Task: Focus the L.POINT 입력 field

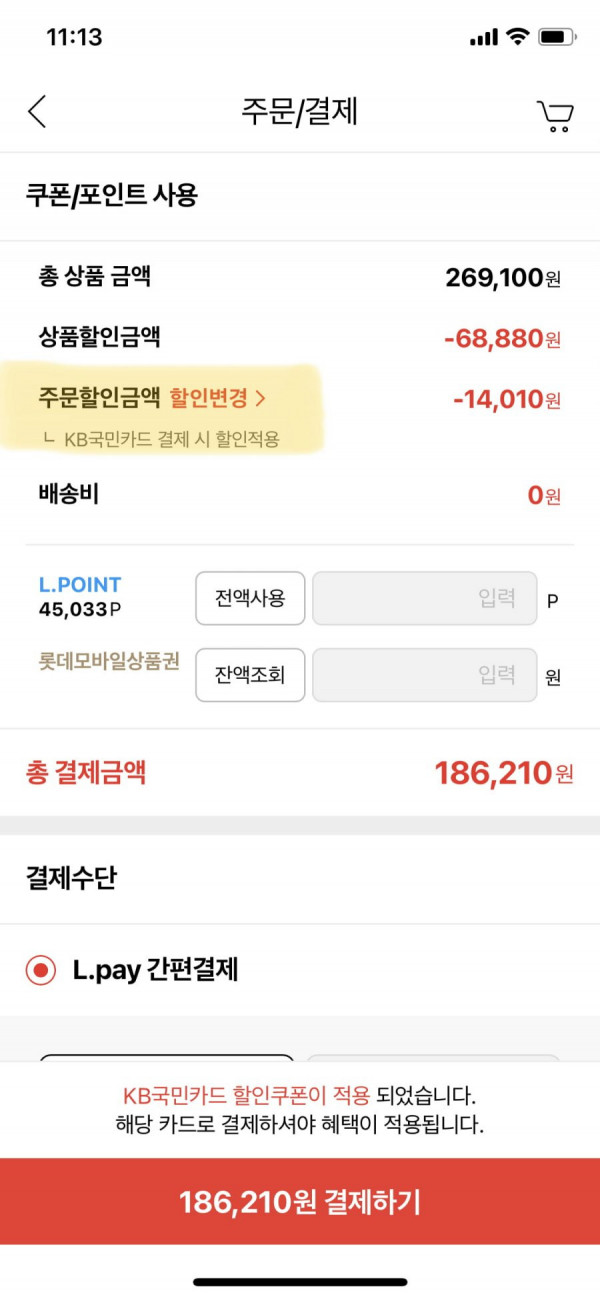Action: point(425,598)
